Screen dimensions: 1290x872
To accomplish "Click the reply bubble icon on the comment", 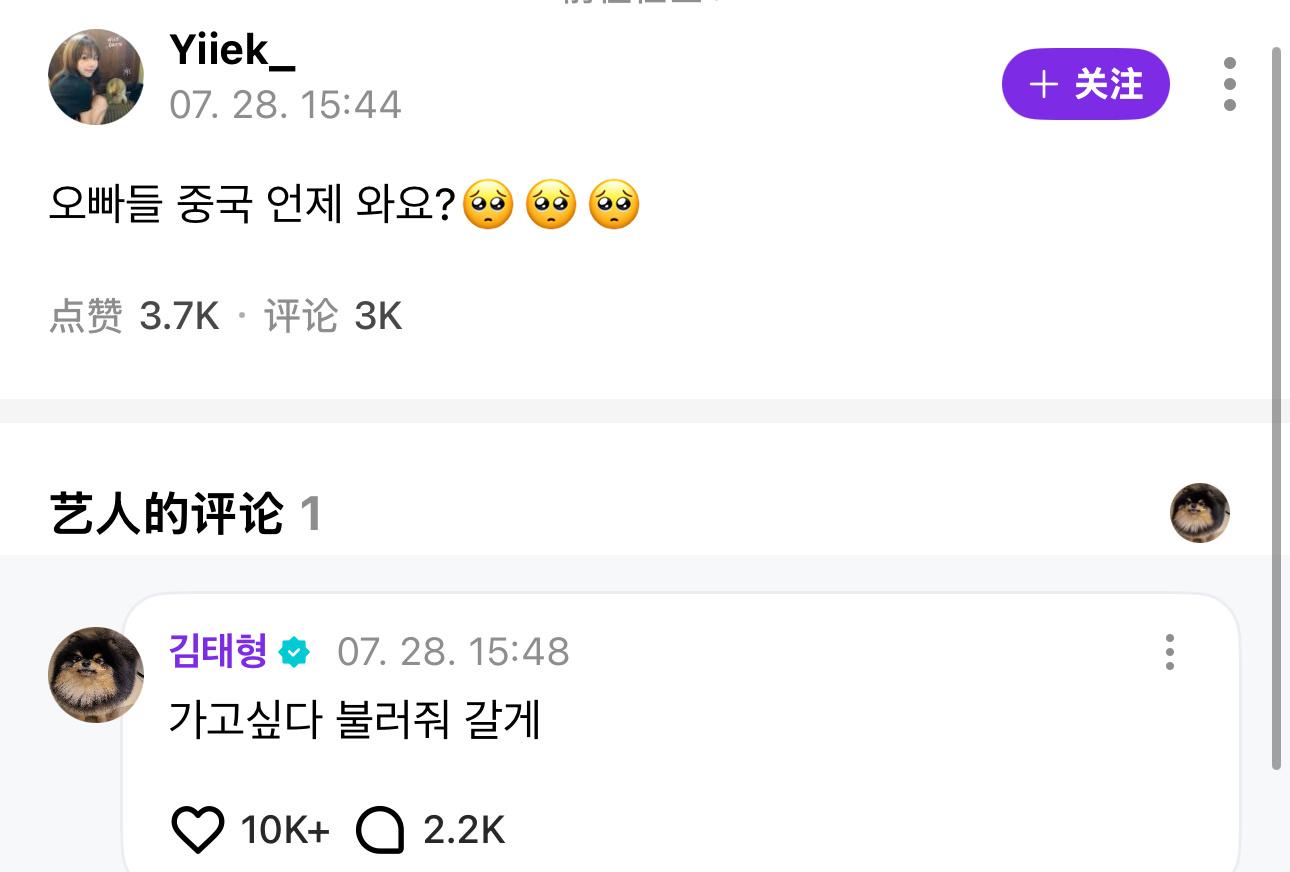I will (380, 830).
